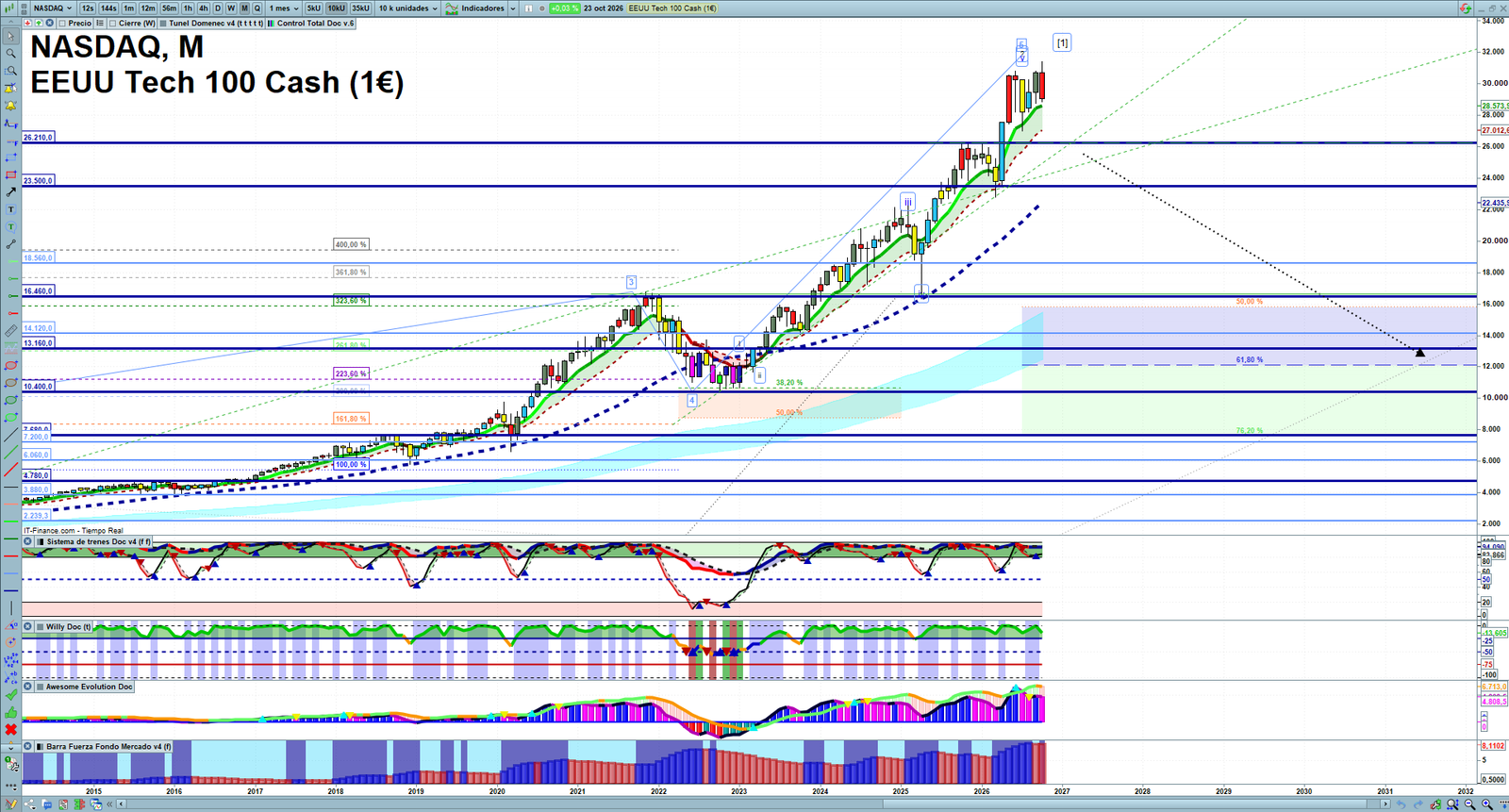The height and width of the screenshot is (812, 1509).
Task: Switch to the Q quarterly timeframe
Action: (257, 8)
